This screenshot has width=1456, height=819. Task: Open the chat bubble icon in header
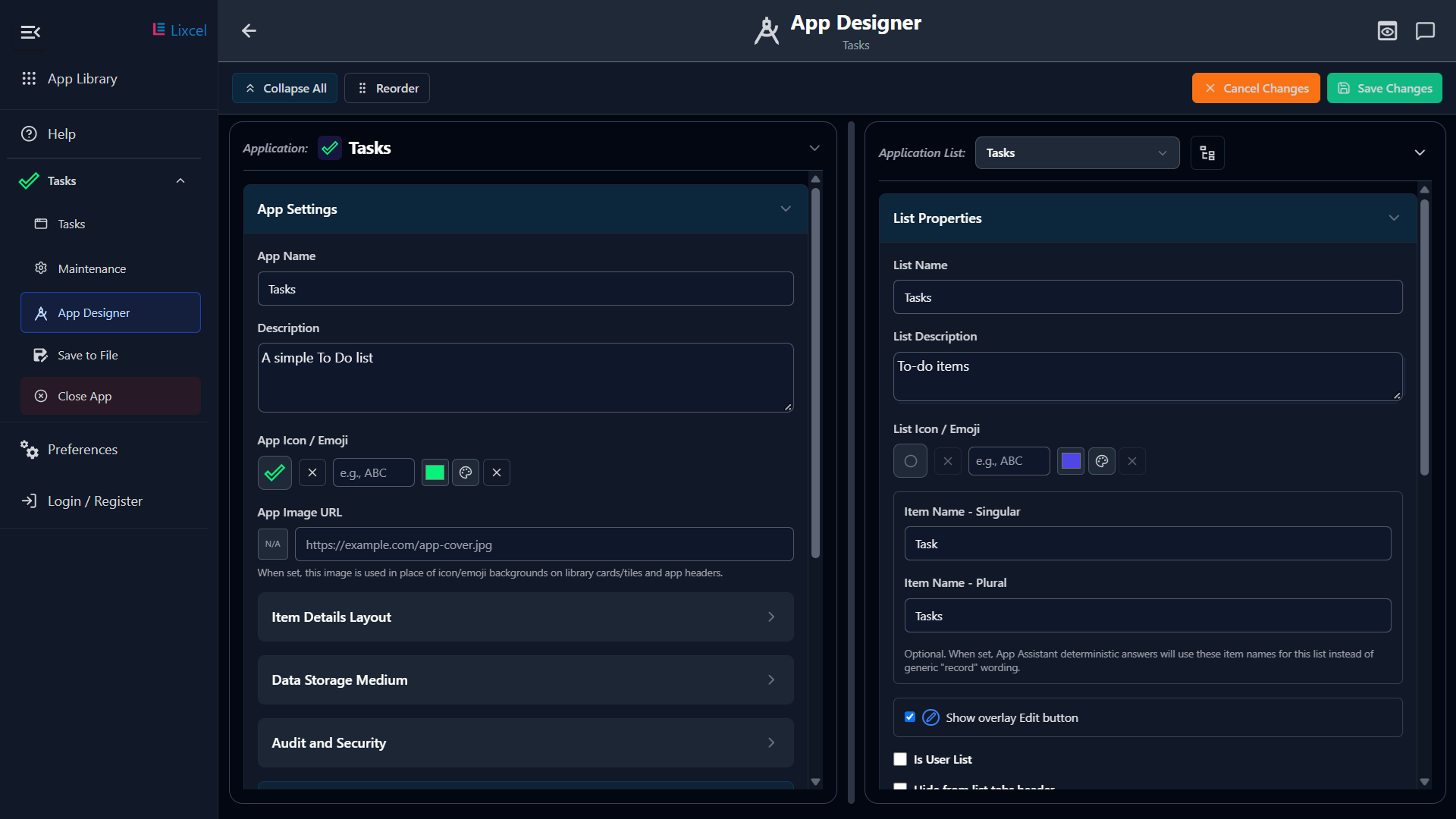pyautogui.click(x=1425, y=31)
